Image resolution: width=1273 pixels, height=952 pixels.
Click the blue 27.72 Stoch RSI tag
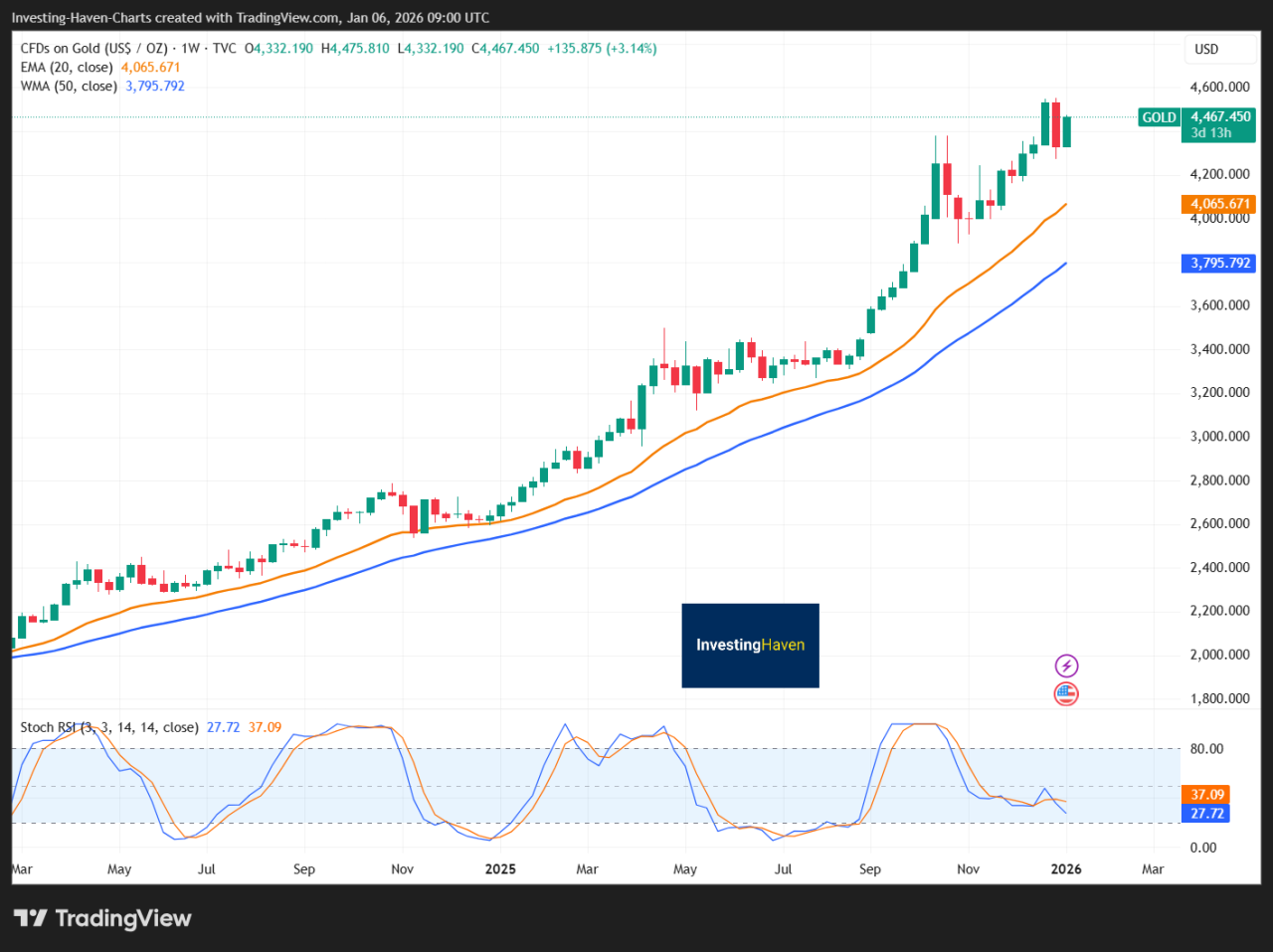(1207, 814)
